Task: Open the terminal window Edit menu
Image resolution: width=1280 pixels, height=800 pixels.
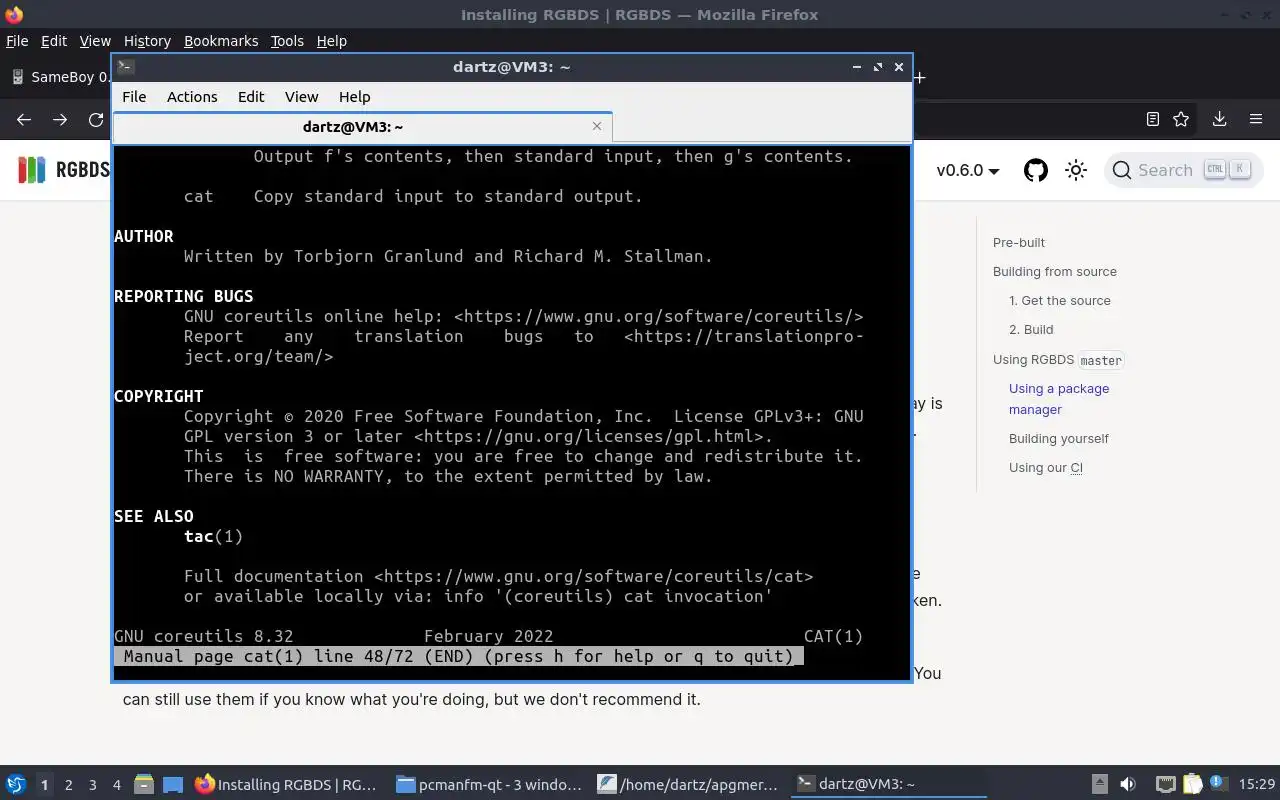Action: point(251,97)
